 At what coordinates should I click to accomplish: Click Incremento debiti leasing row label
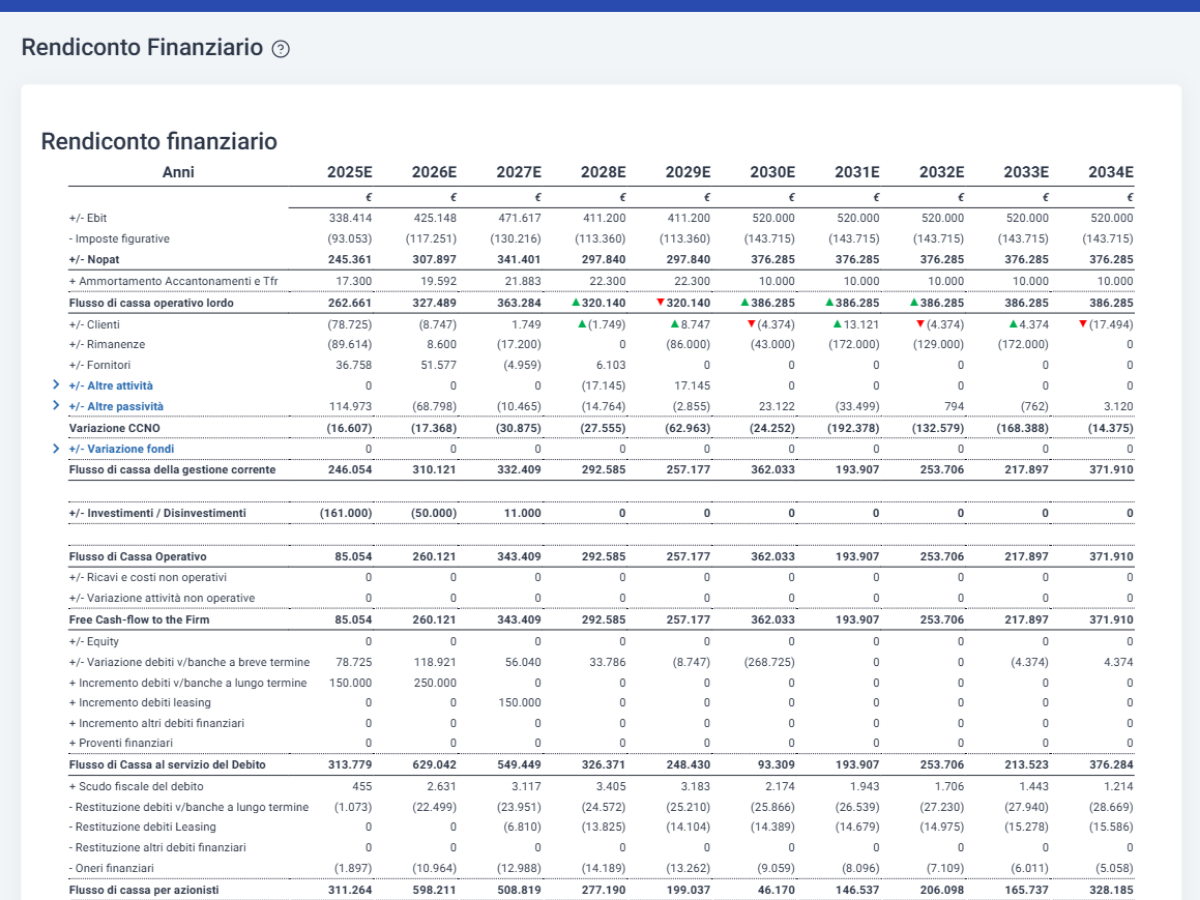pyautogui.click(x=142, y=703)
